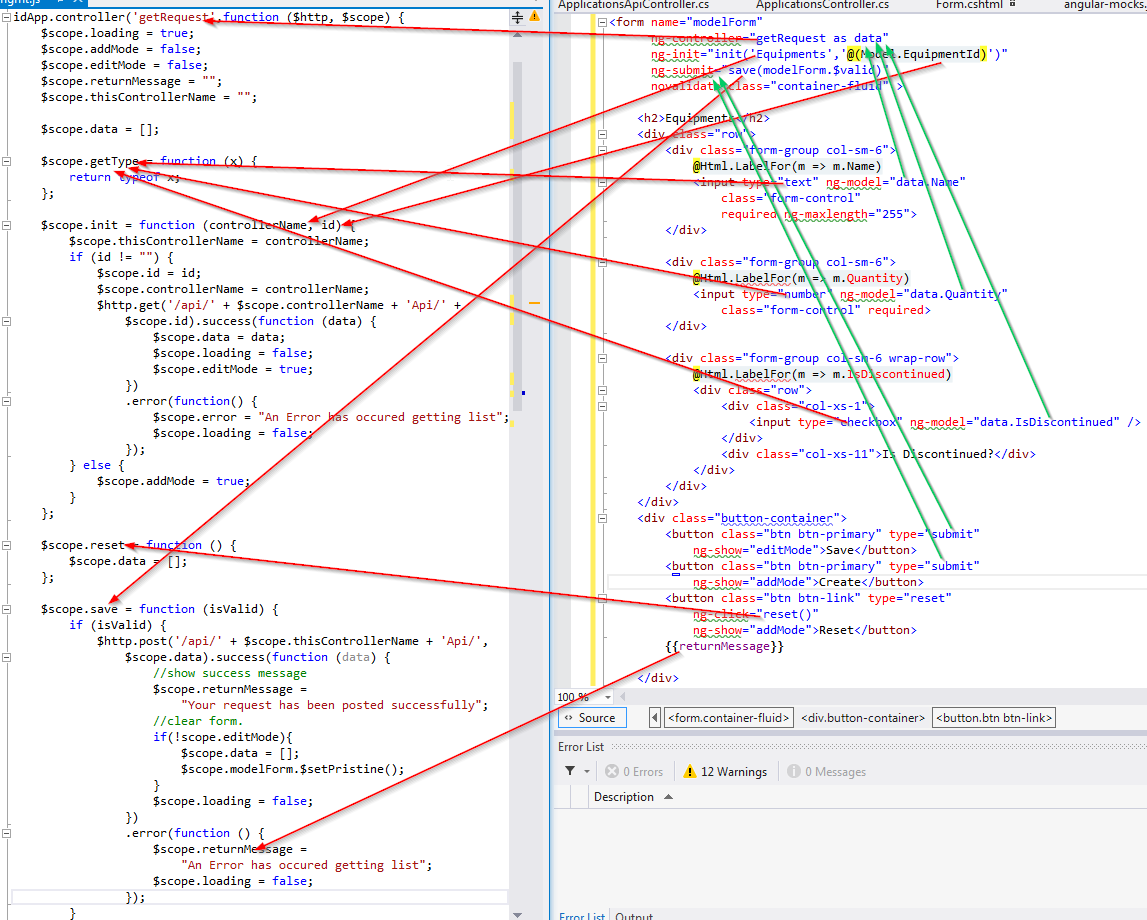
Task: Collapse the $scope.reset function
Action: click(x=7, y=546)
